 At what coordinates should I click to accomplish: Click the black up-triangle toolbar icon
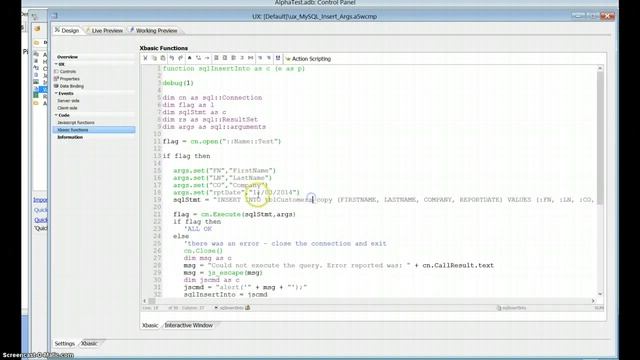point(189,58)
